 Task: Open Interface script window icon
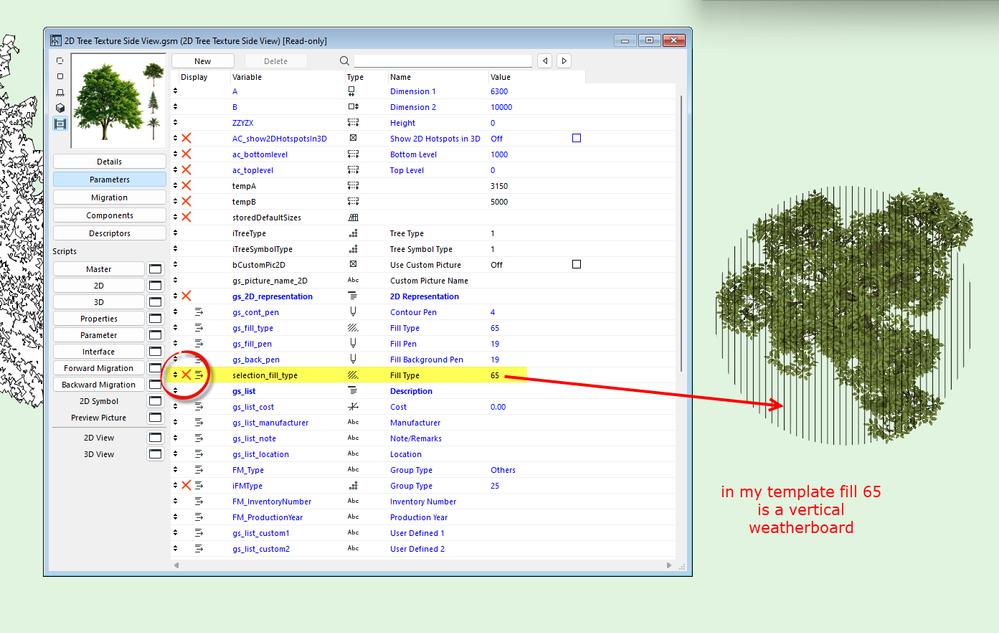(x=155, y=352)
